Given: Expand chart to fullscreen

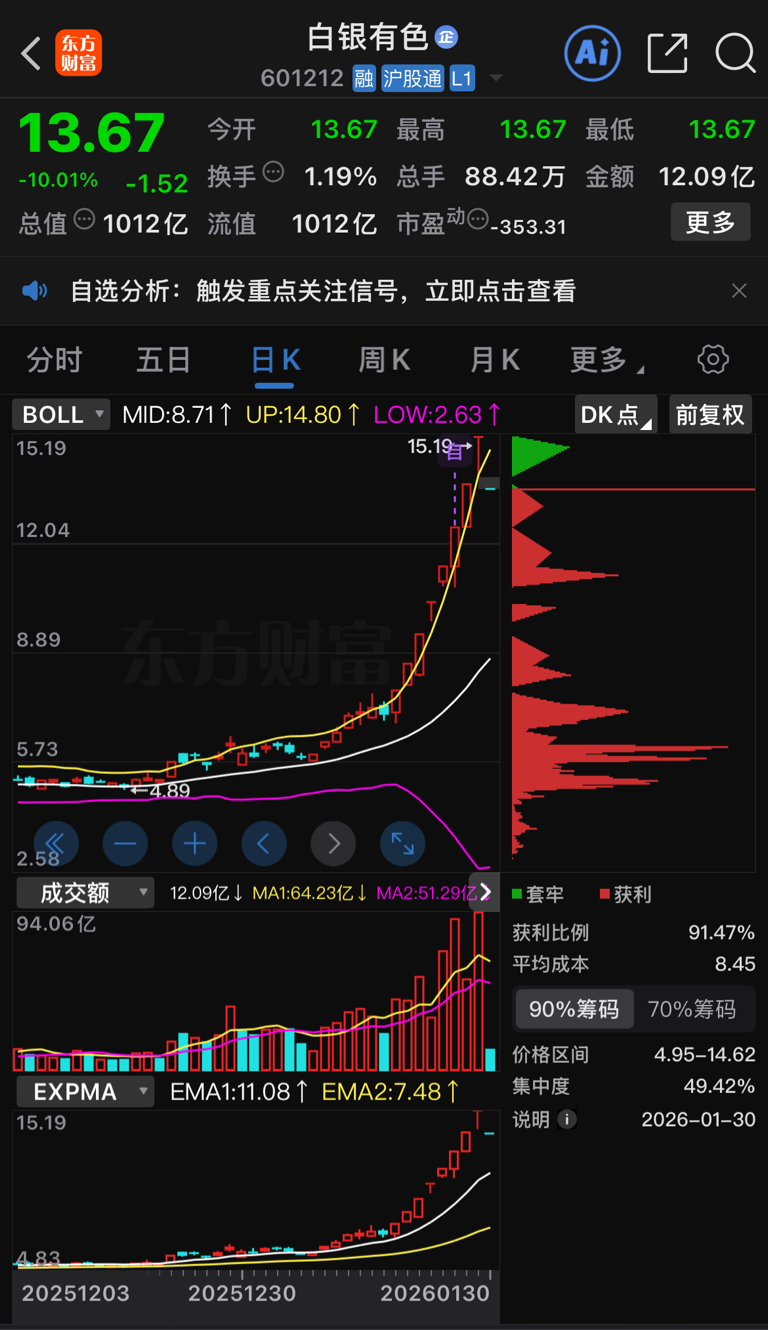Looking at the screenshot, I should point(403,844).
